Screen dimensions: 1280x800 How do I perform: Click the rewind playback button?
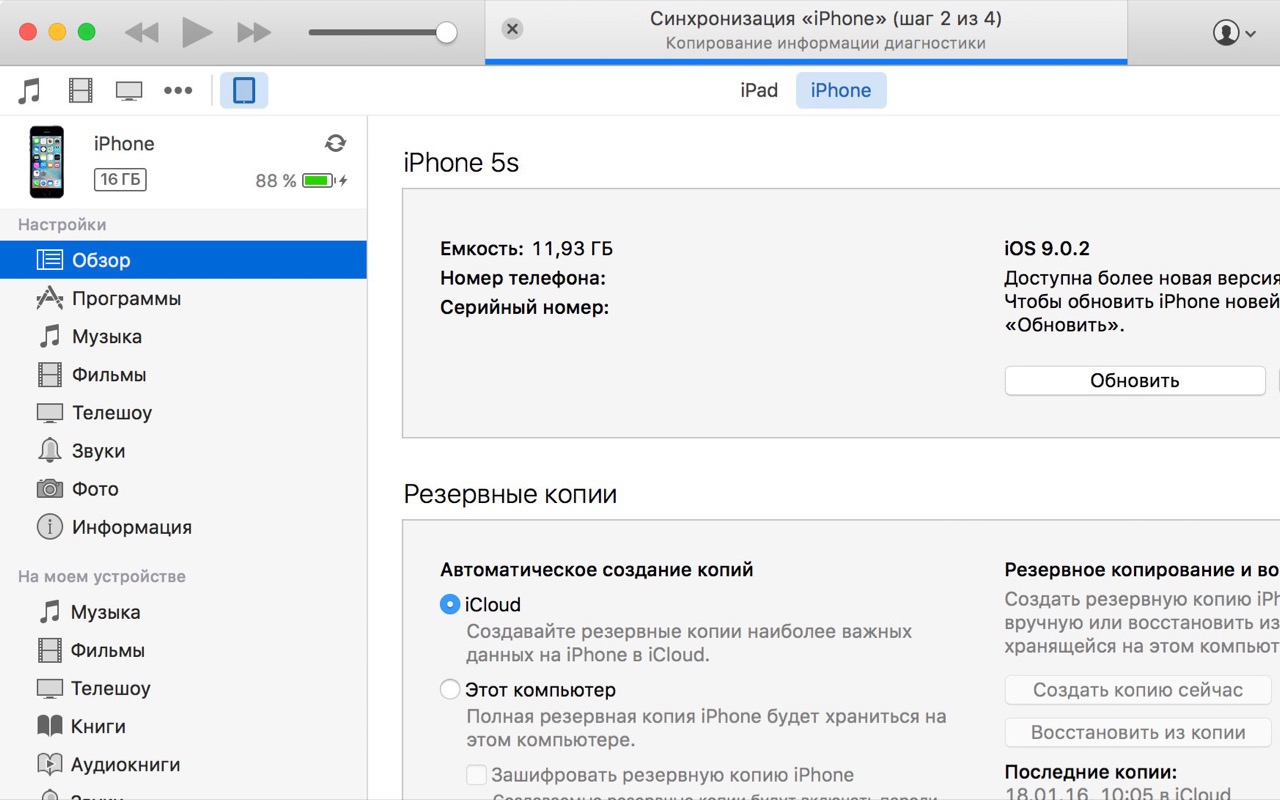[x=141, y=32]
